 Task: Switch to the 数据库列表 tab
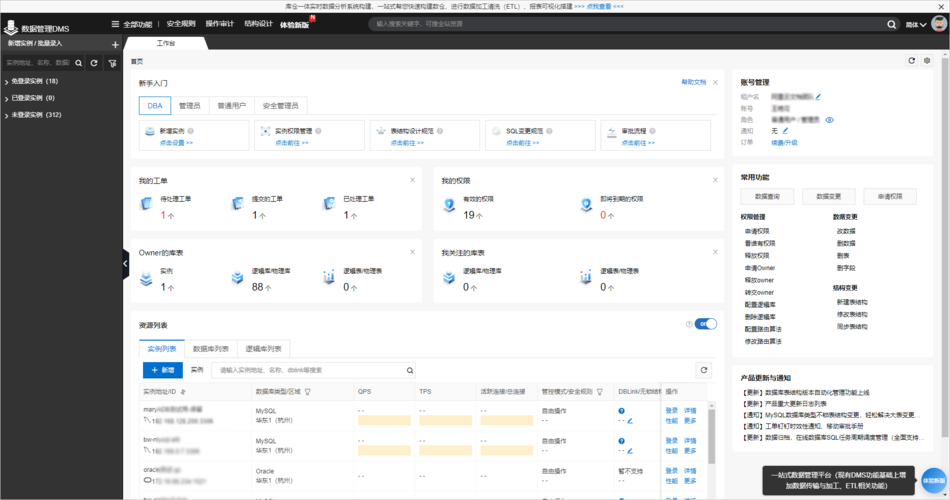[211, 349]
